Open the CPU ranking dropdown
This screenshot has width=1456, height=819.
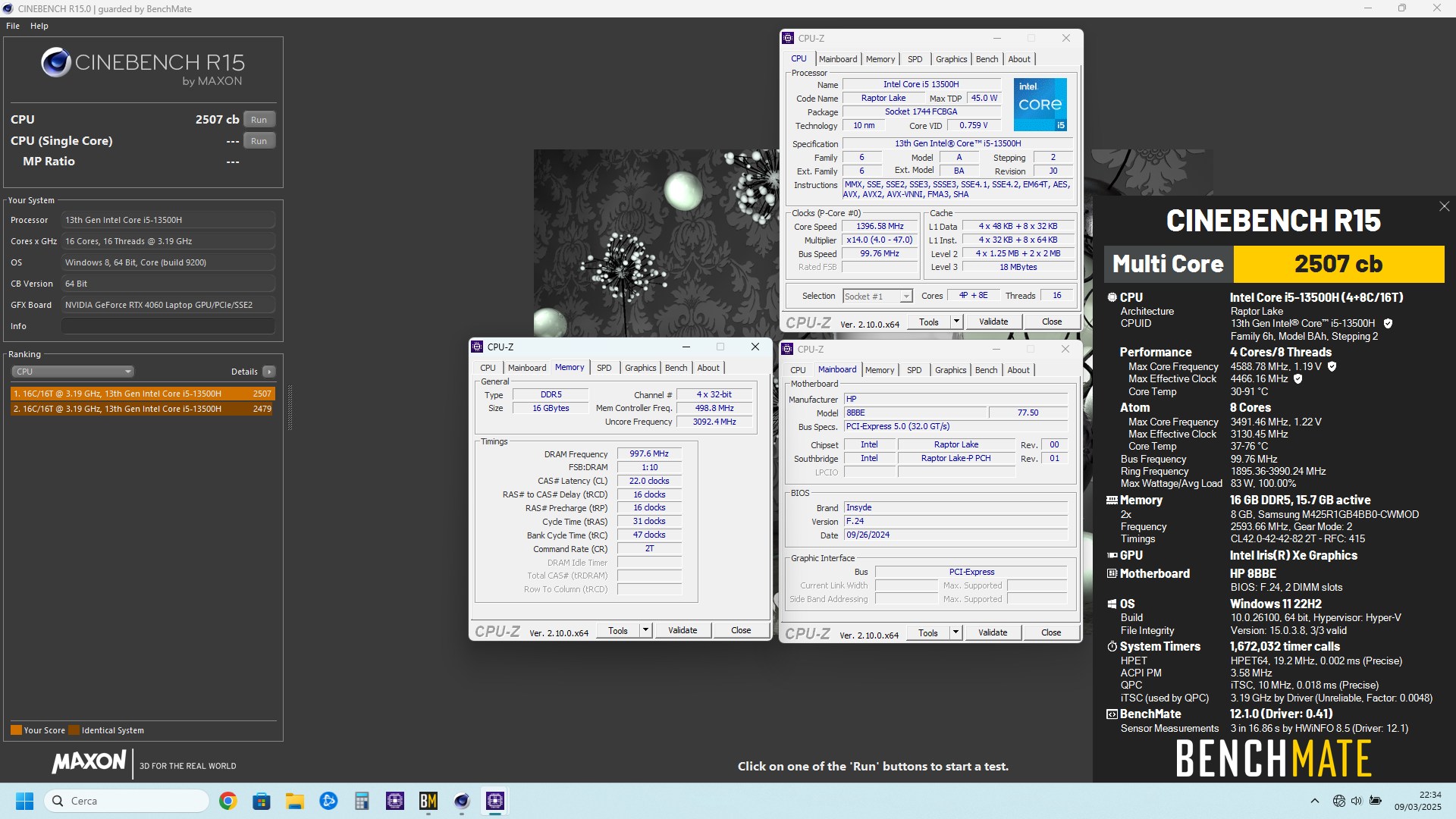pos(73,372)
